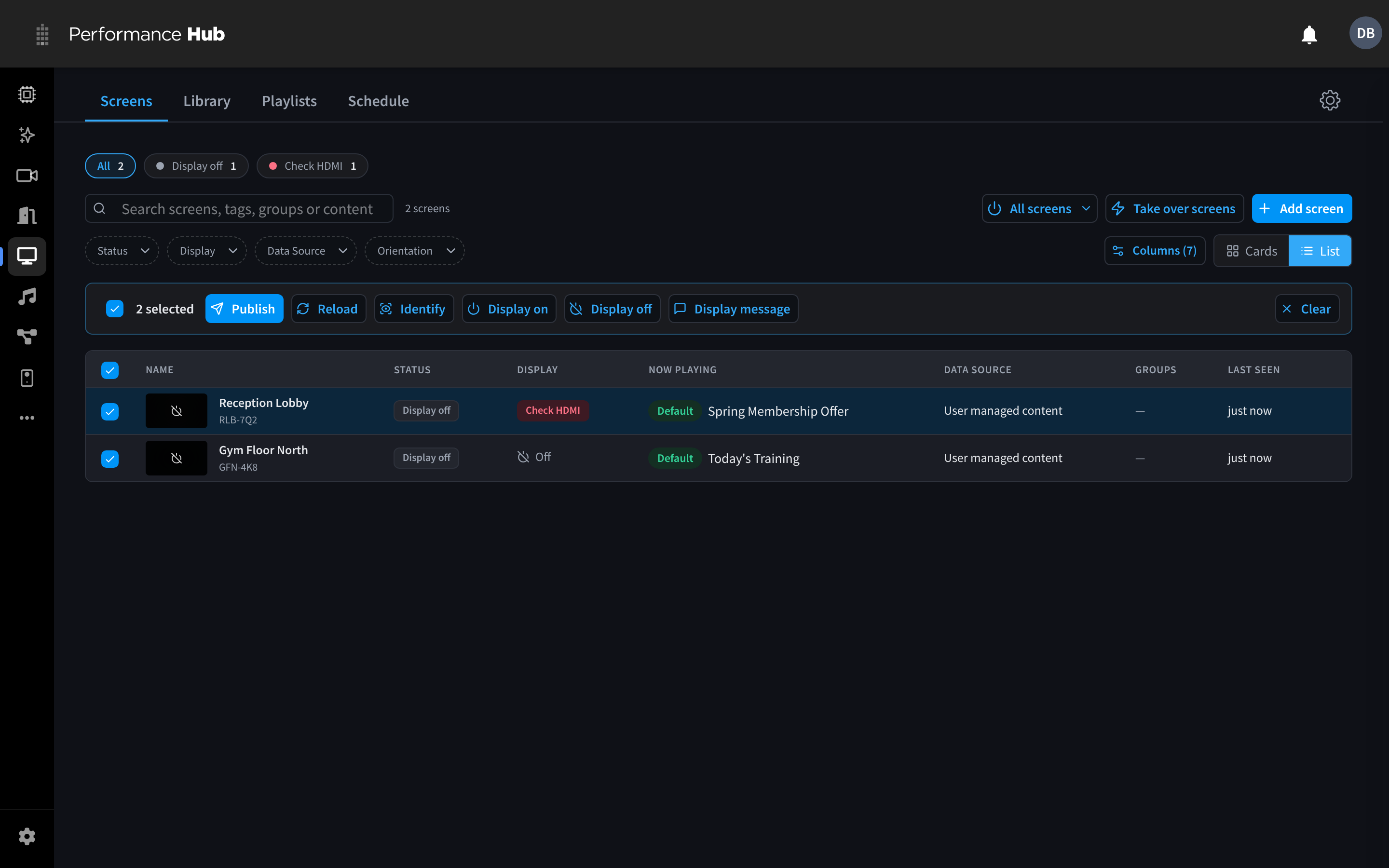Uncheck the Gym Floor North row checkbox

[x=109, y=459]
